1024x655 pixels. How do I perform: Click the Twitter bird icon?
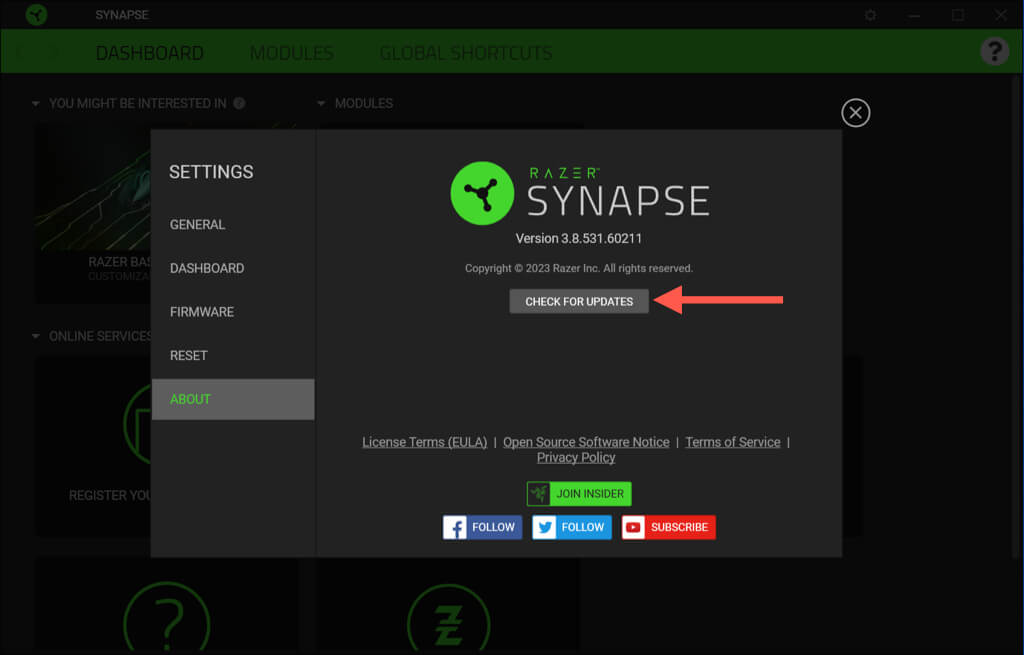click(x=543, y=527)
